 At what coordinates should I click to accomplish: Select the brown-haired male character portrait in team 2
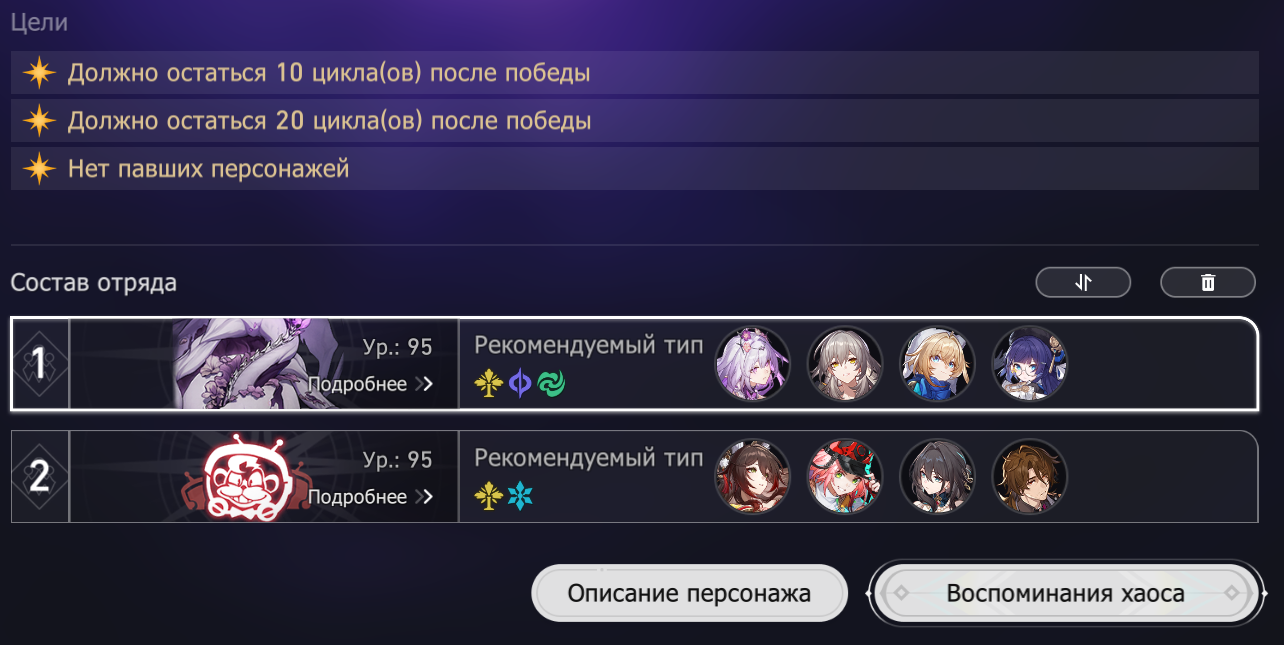1029,477
